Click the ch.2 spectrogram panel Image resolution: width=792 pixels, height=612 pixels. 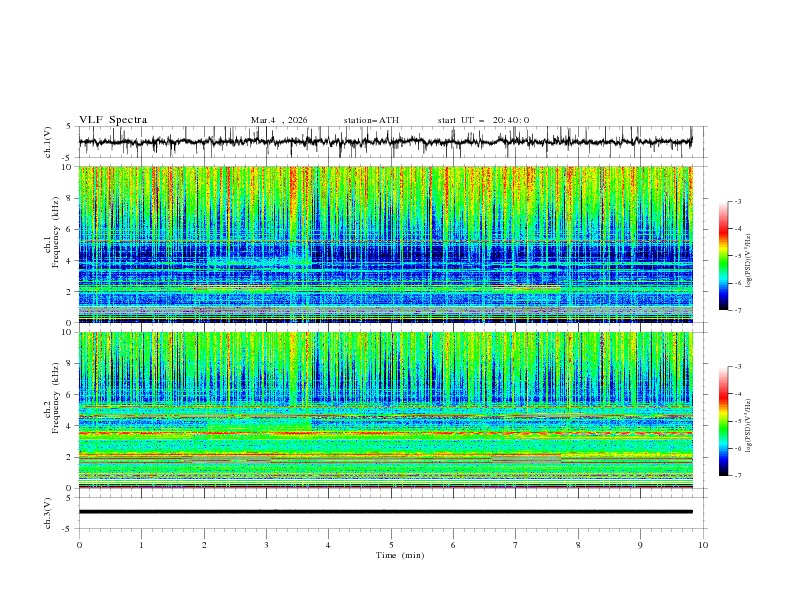click(385, 410)
